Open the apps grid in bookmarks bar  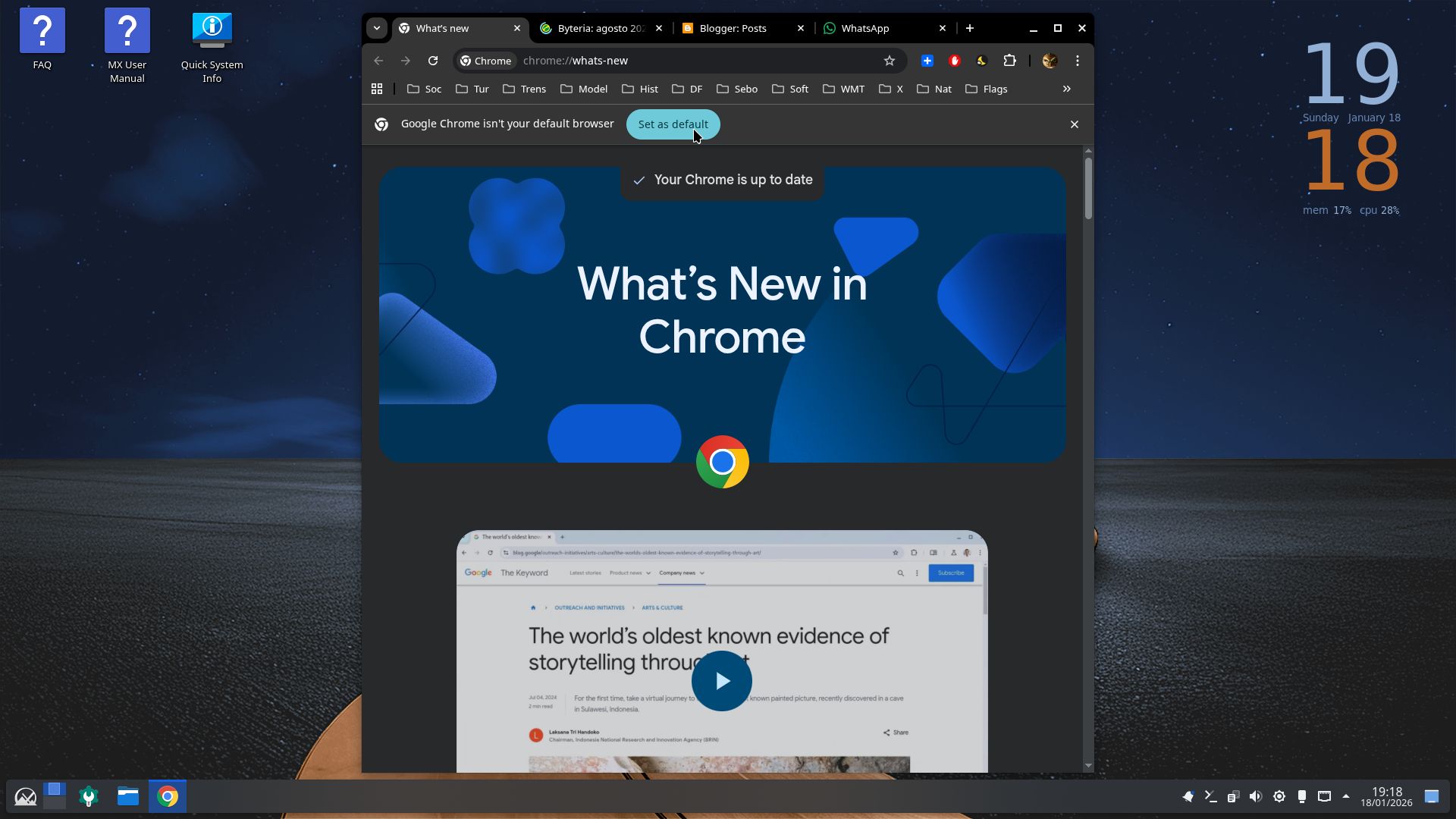(x=377, y=89)
